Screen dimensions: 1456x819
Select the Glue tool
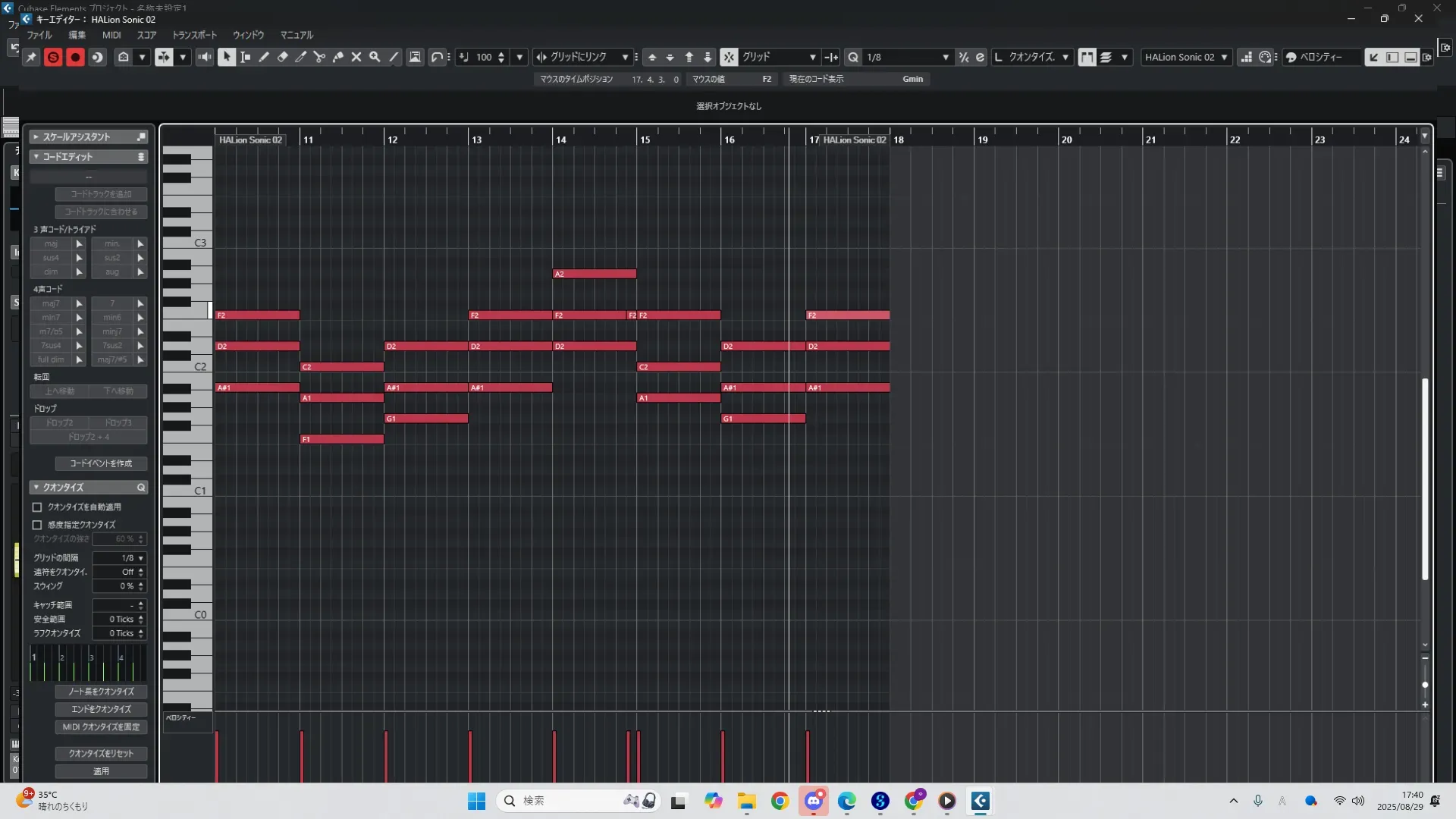(338, 57)
